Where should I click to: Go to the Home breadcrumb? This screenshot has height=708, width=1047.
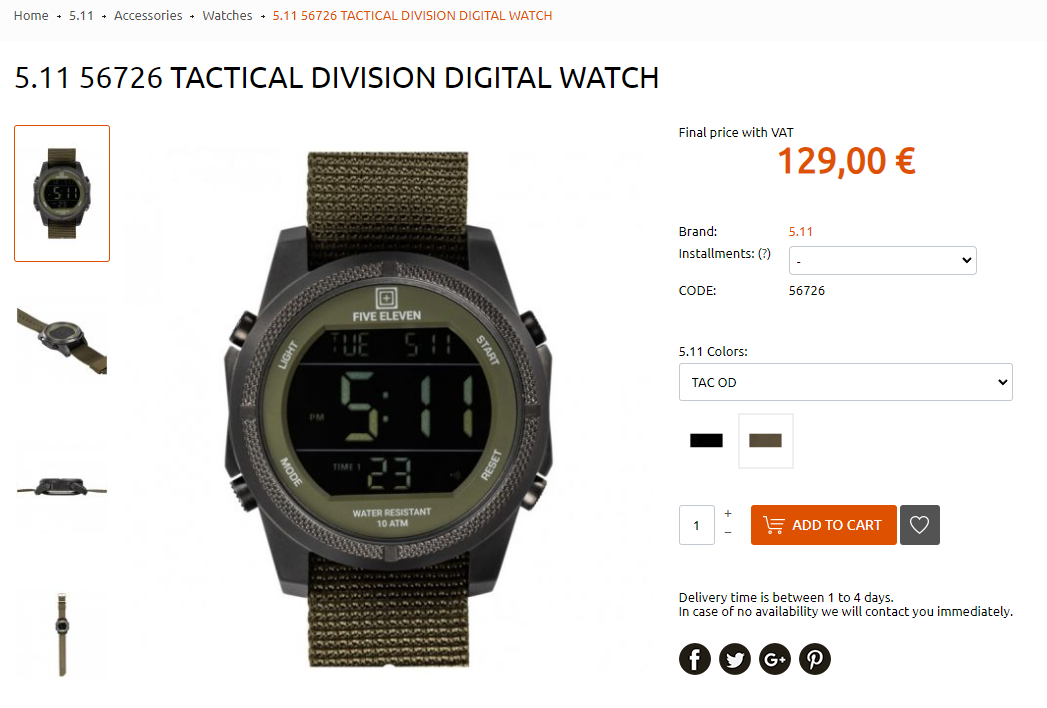click(x=31, y=15)
